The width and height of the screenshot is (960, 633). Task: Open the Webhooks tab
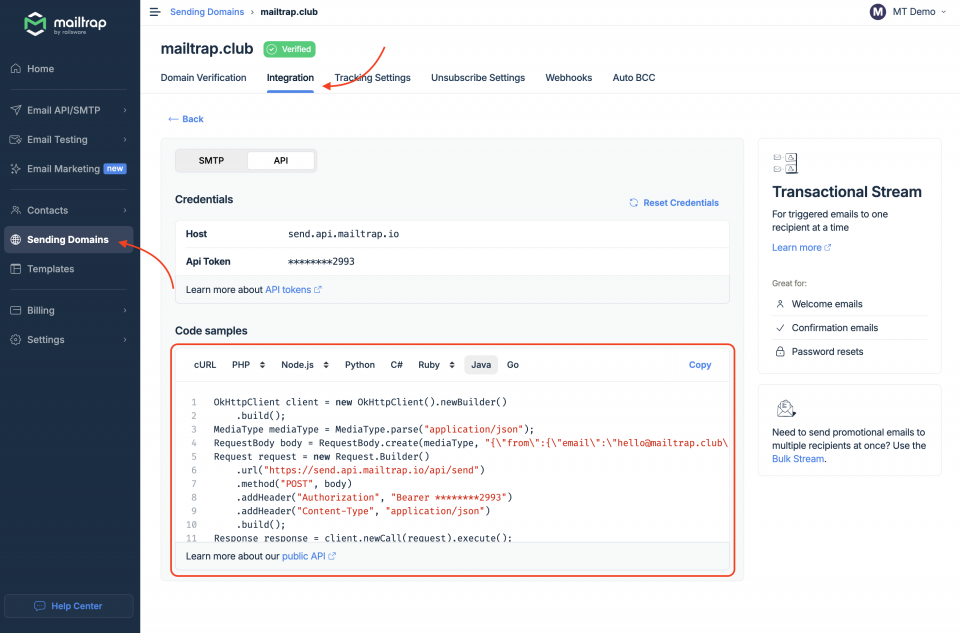[x=568, y=77]
